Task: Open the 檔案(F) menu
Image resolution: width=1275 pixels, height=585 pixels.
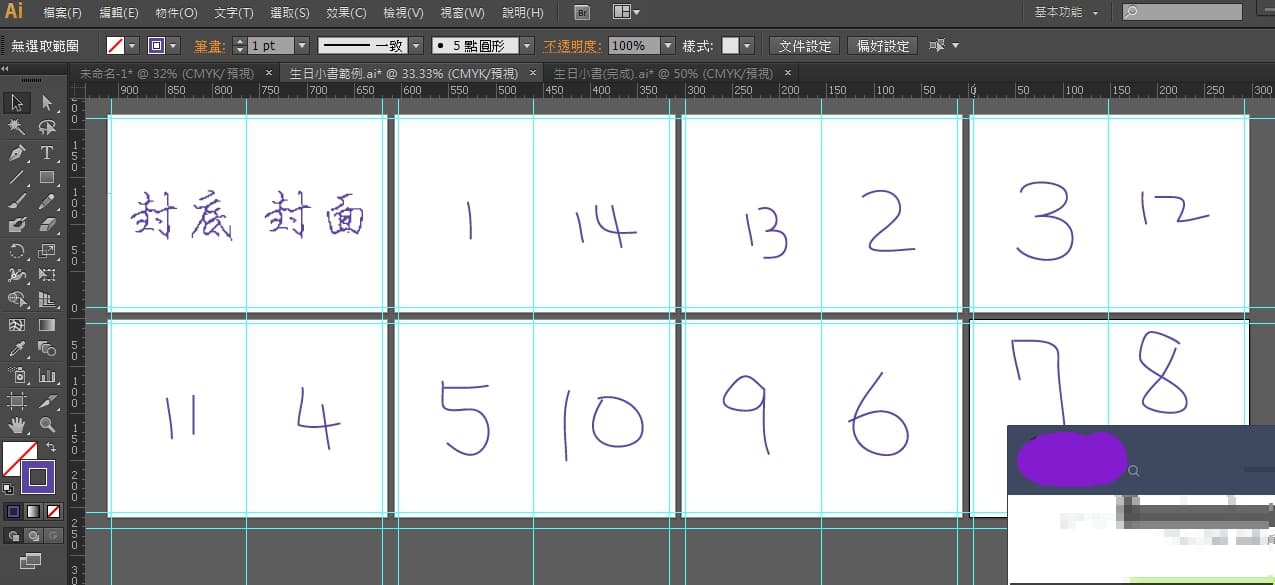Action: tap(63, 13)
